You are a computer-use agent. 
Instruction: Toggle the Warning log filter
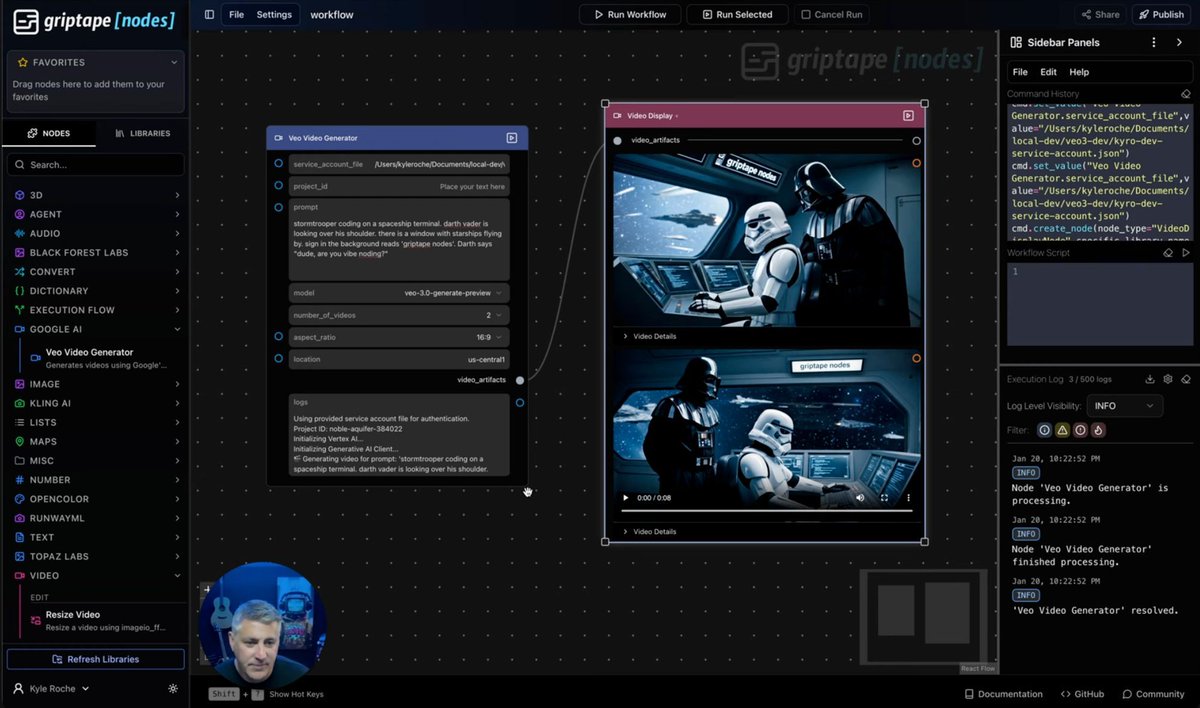click(x=1062, y=430)
